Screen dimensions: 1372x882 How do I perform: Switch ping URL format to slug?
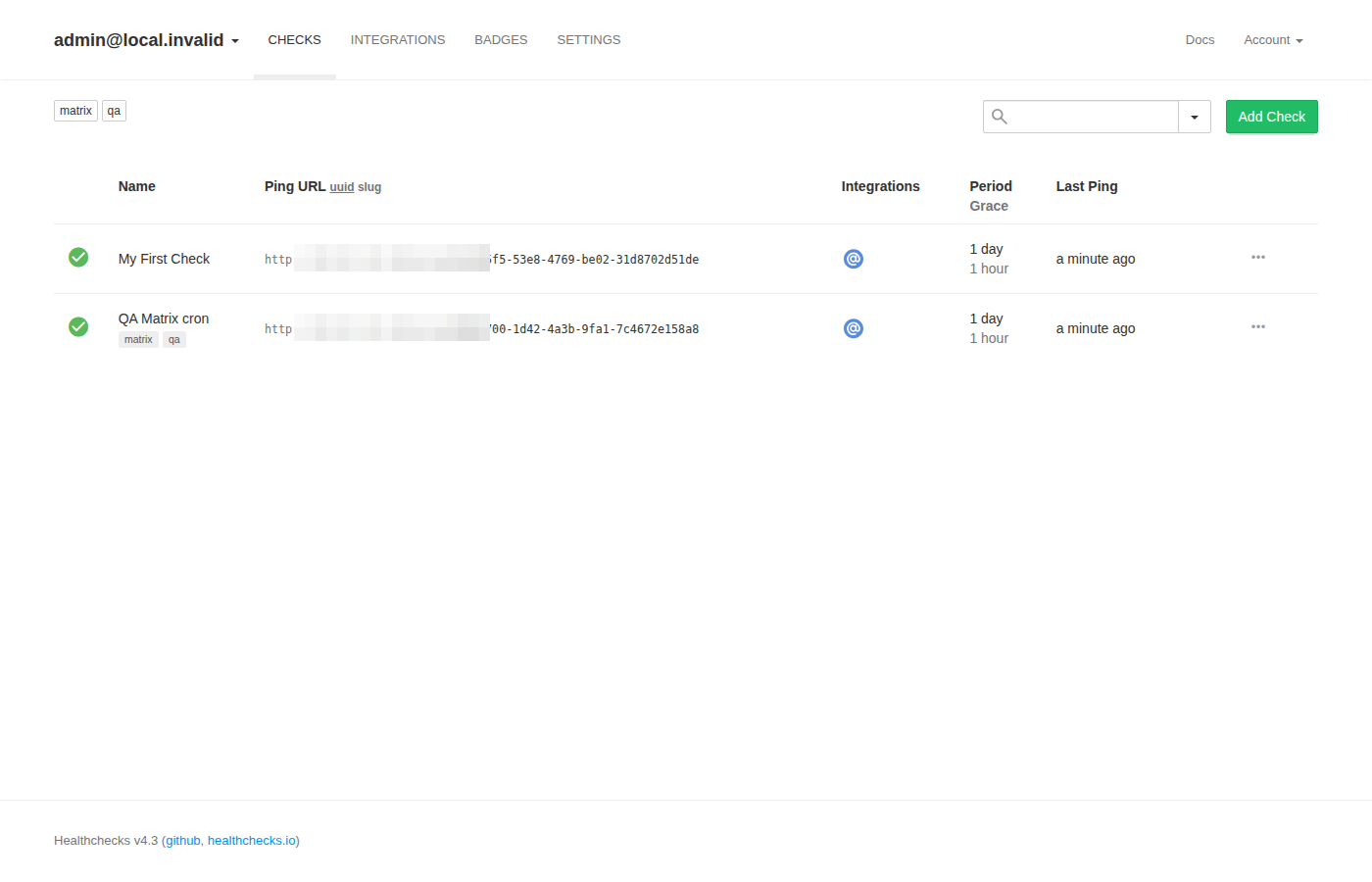[369, 187]
